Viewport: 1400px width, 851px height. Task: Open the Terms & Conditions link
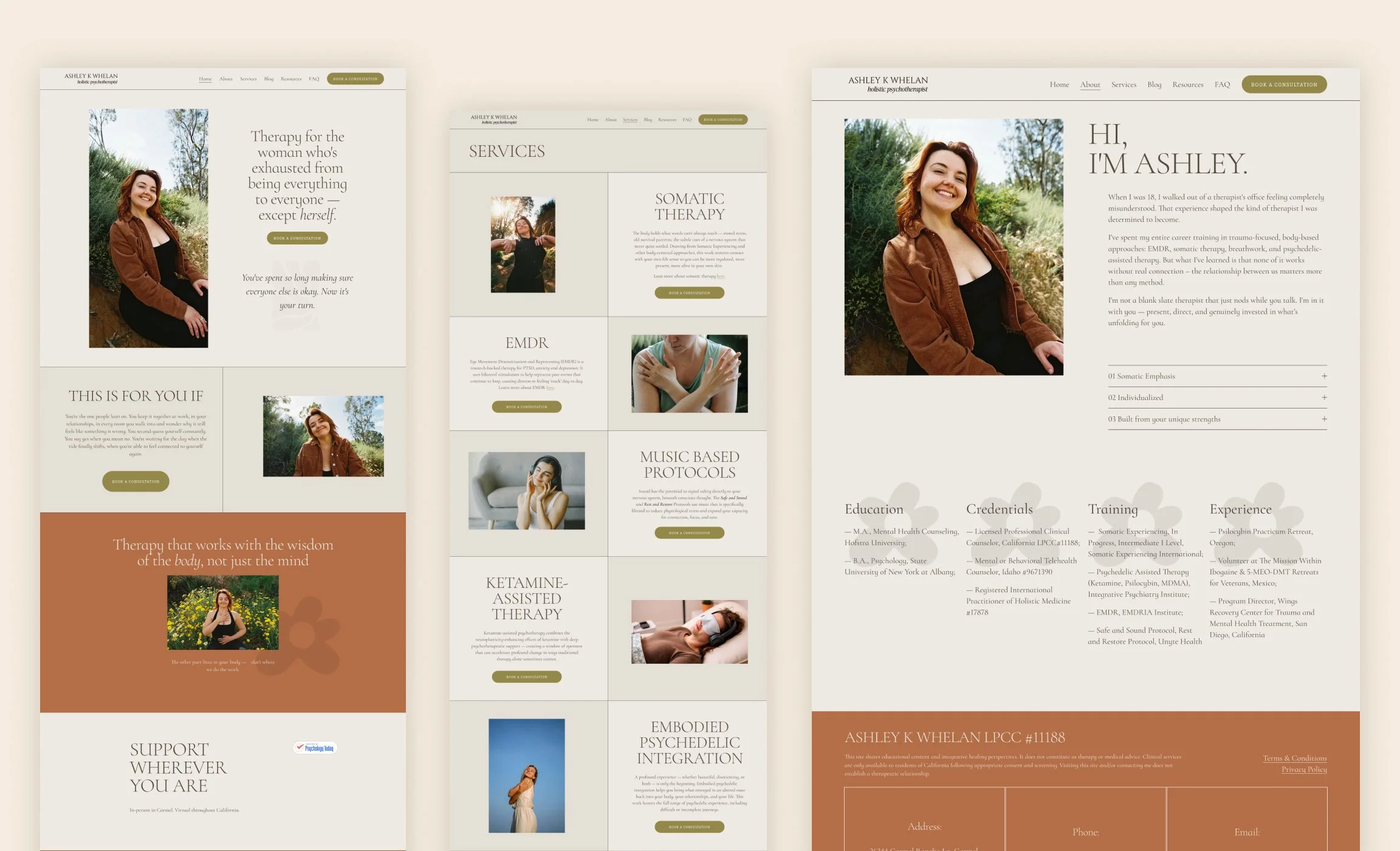pyautogui.click(x=1292, y=758)
